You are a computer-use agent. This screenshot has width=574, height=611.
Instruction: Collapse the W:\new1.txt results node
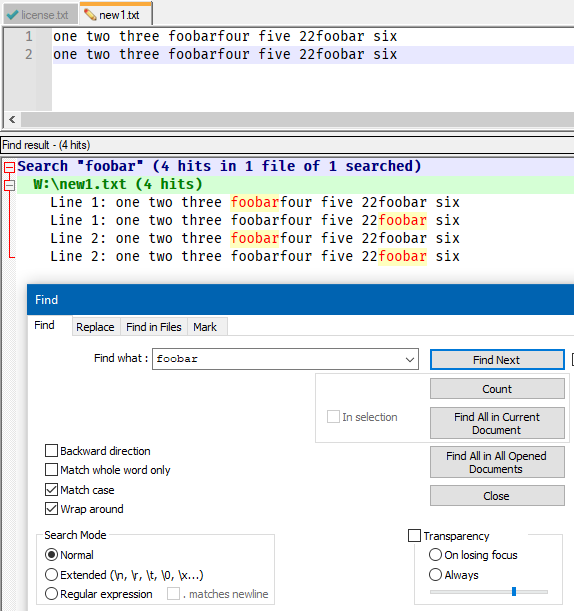[x=9, y=185]
